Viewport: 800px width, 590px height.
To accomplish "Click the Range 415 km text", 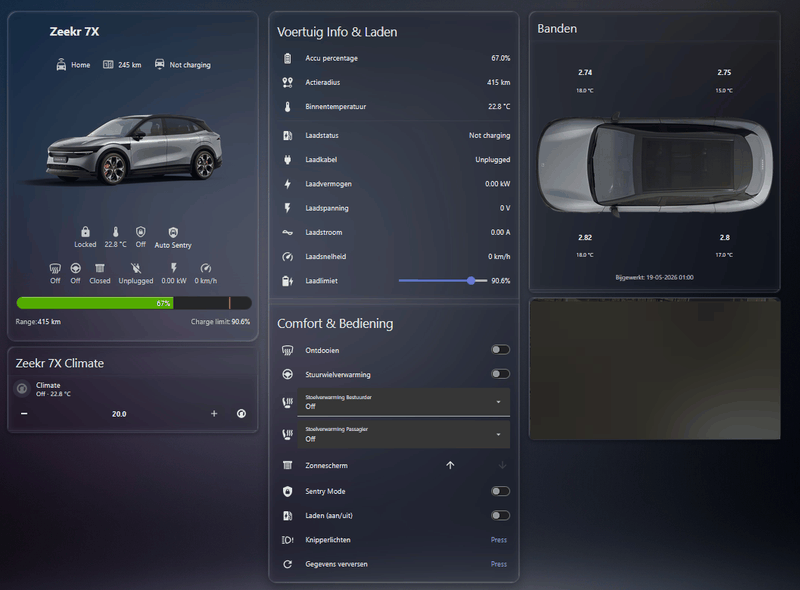I will coord(38,322).
